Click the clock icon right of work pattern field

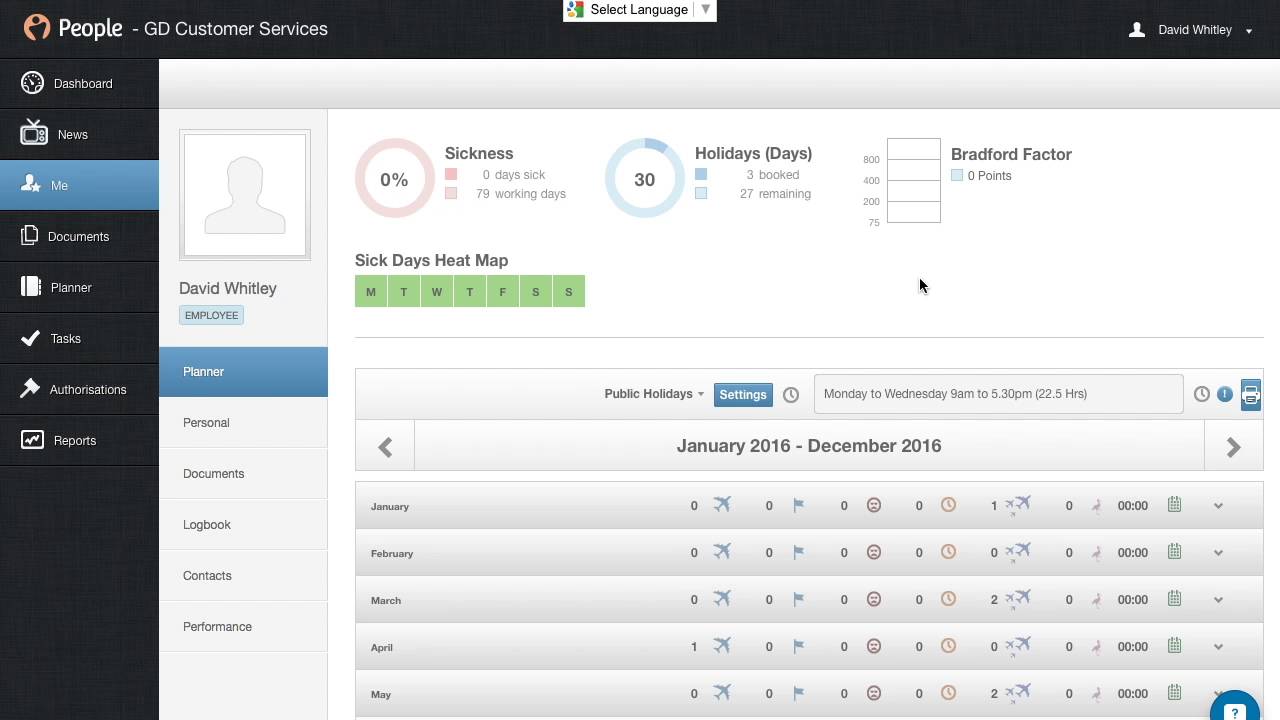tap(1202, 394)
